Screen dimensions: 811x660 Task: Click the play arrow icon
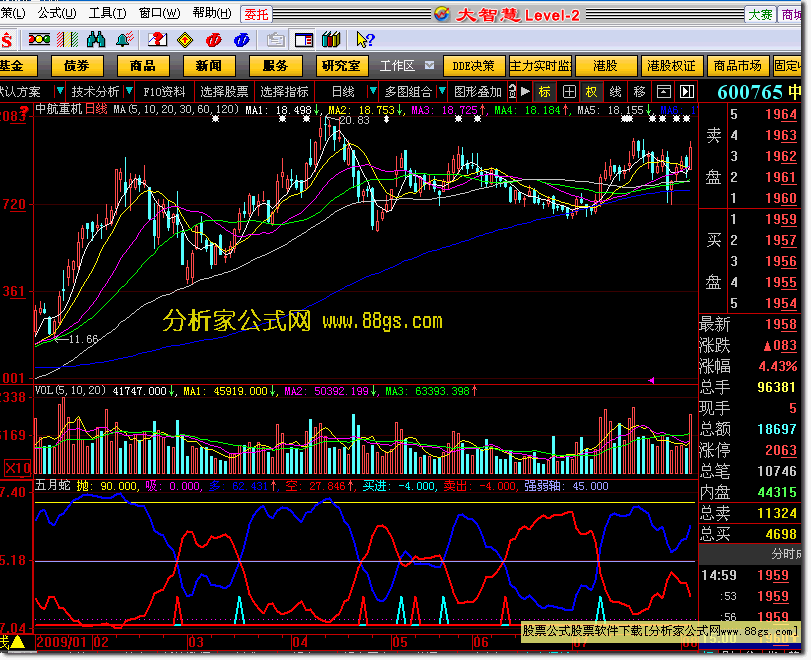(525, 92)
